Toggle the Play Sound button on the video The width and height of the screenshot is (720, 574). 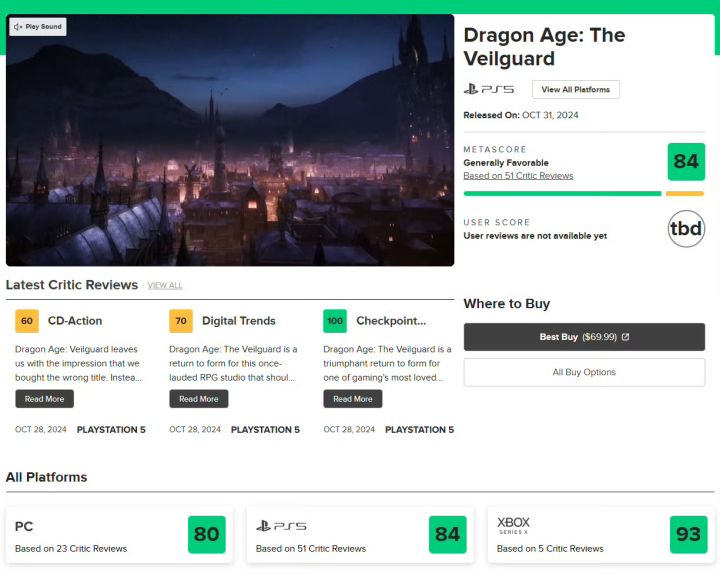(38, 27)
